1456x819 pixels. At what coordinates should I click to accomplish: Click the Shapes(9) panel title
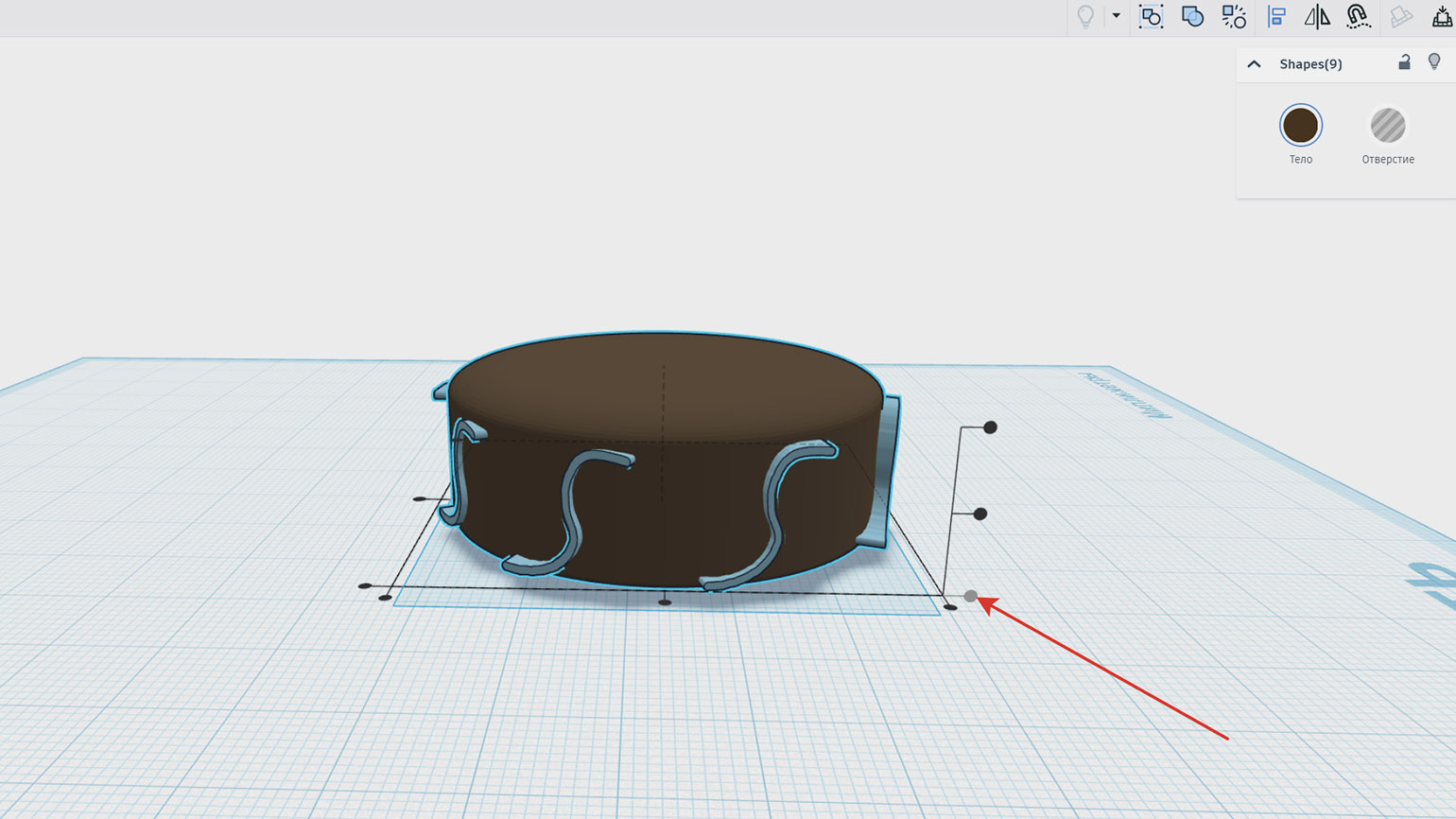(1310, 64)
